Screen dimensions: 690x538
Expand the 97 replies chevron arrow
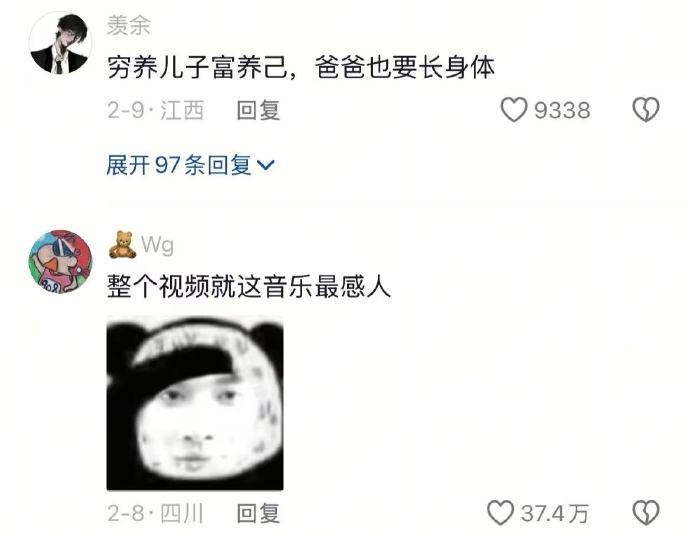pyautogui.click(x=265, y=165)
